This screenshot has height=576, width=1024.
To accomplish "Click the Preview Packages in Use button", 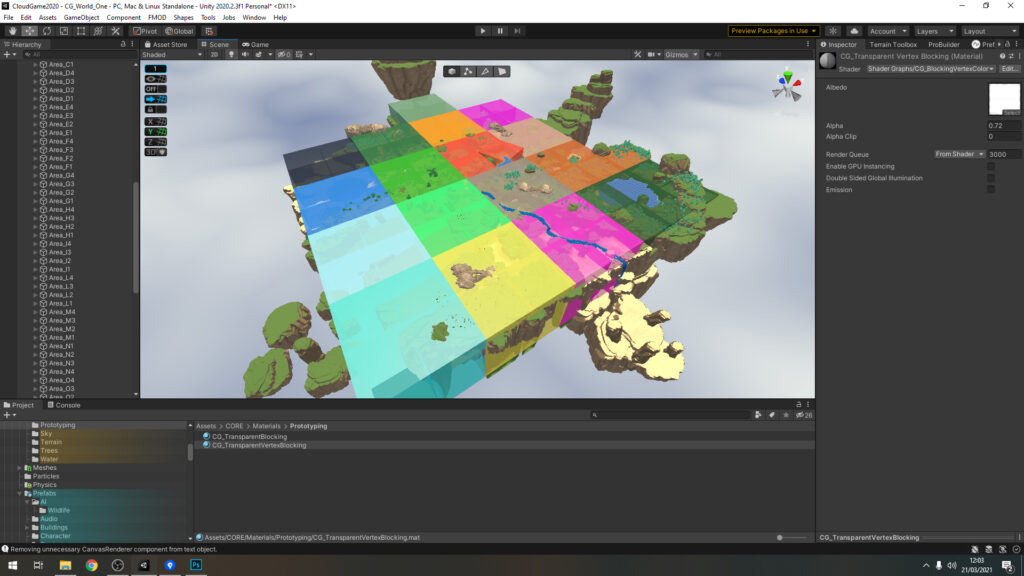I will (773, 31).
